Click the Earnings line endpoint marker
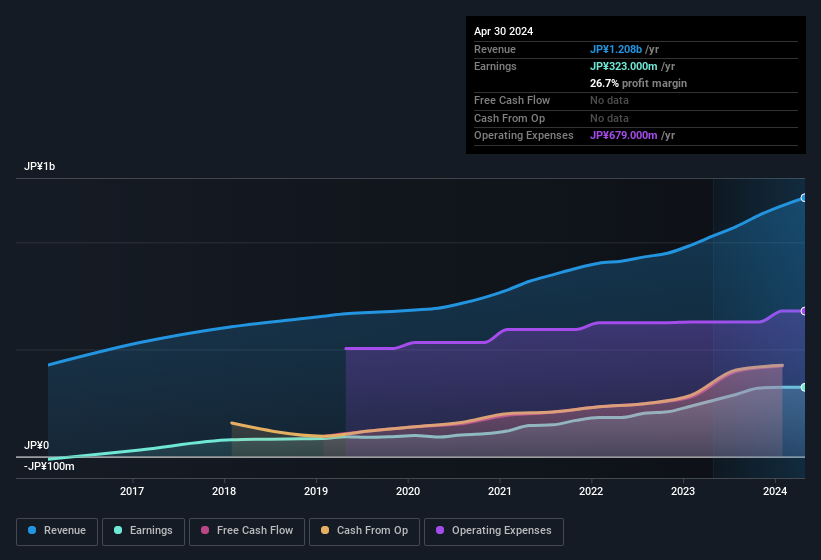Screen dimensions: 821x560 [x=803, y=387]
